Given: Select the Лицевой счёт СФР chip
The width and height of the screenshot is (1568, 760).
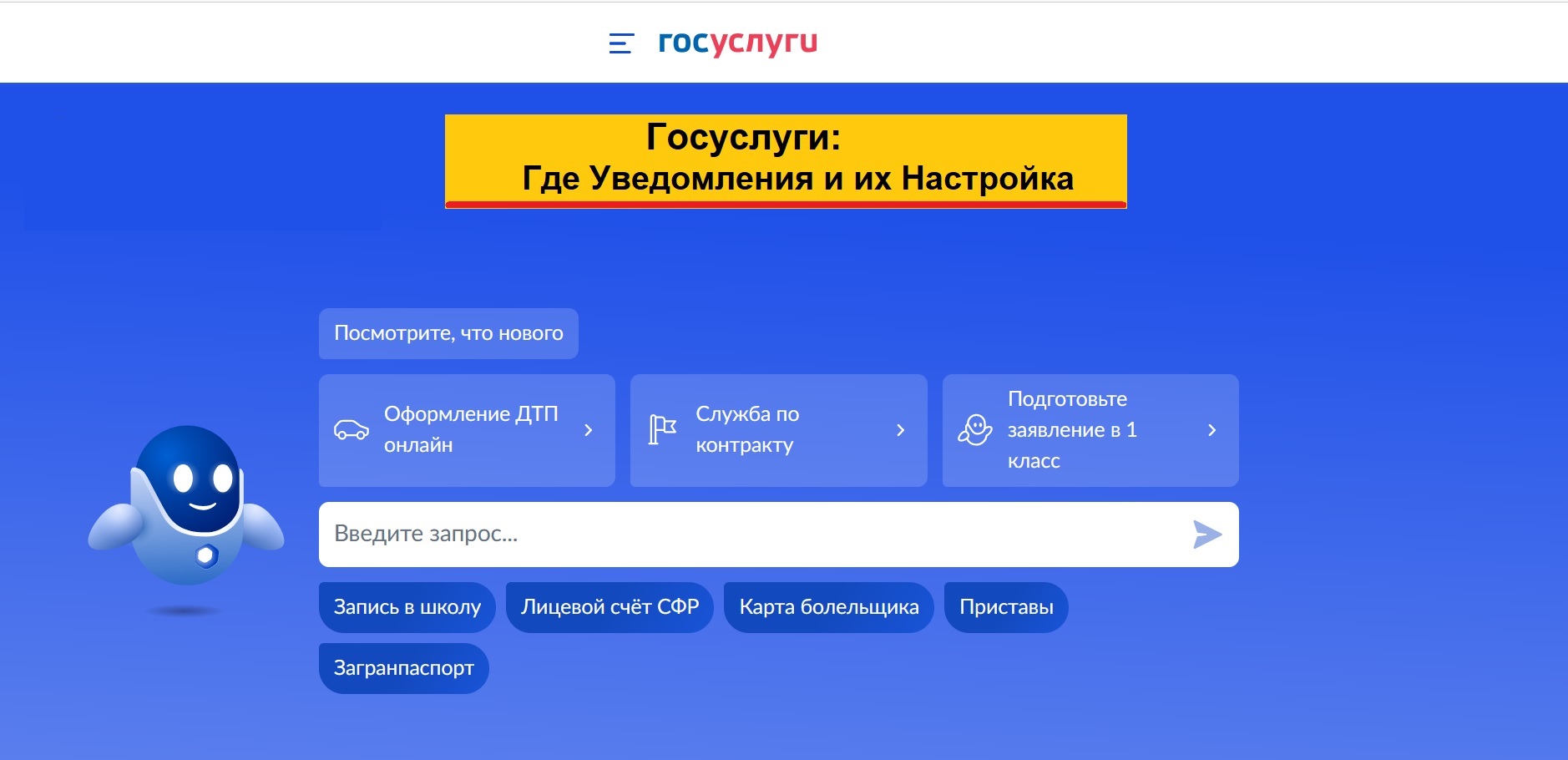Looking at the screenshot, I should [609, 607].
